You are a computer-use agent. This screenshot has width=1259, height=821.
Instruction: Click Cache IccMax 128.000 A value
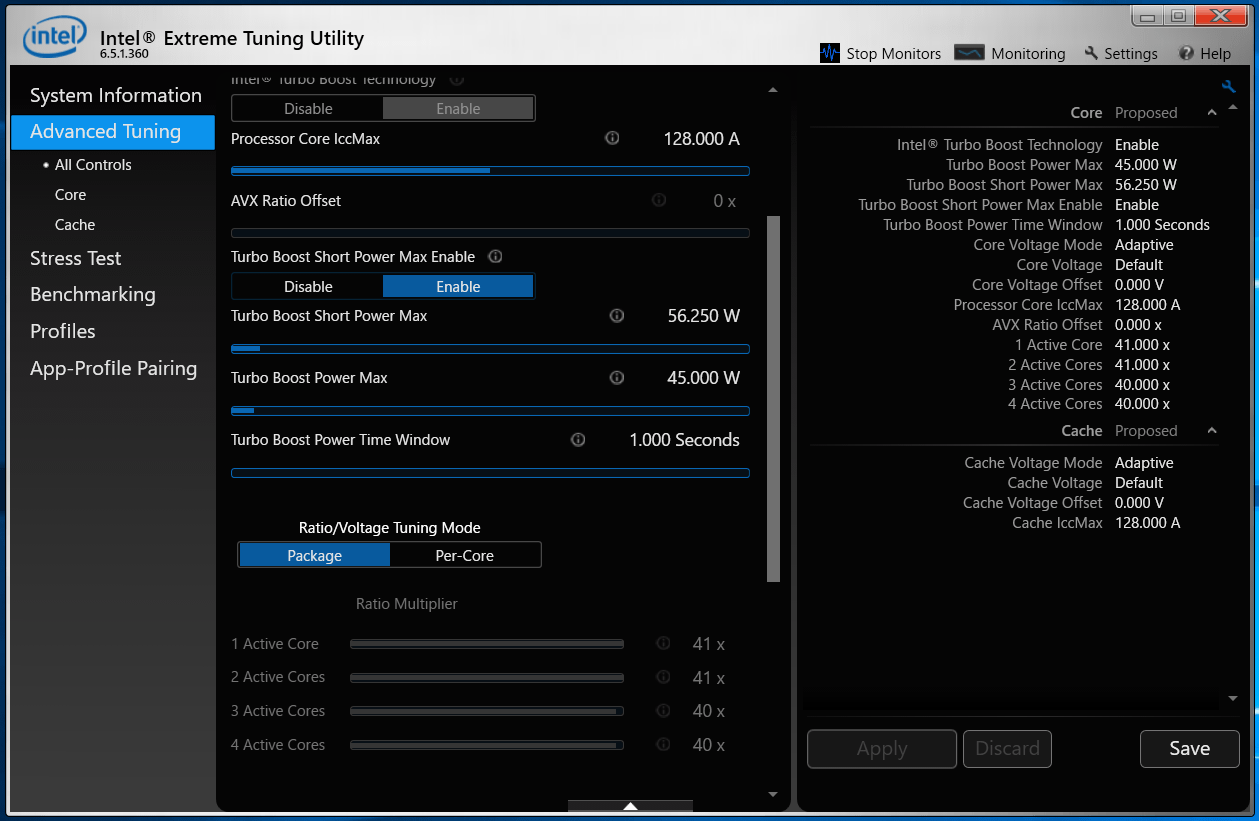pyautogui.click(x=1148, y=523)
